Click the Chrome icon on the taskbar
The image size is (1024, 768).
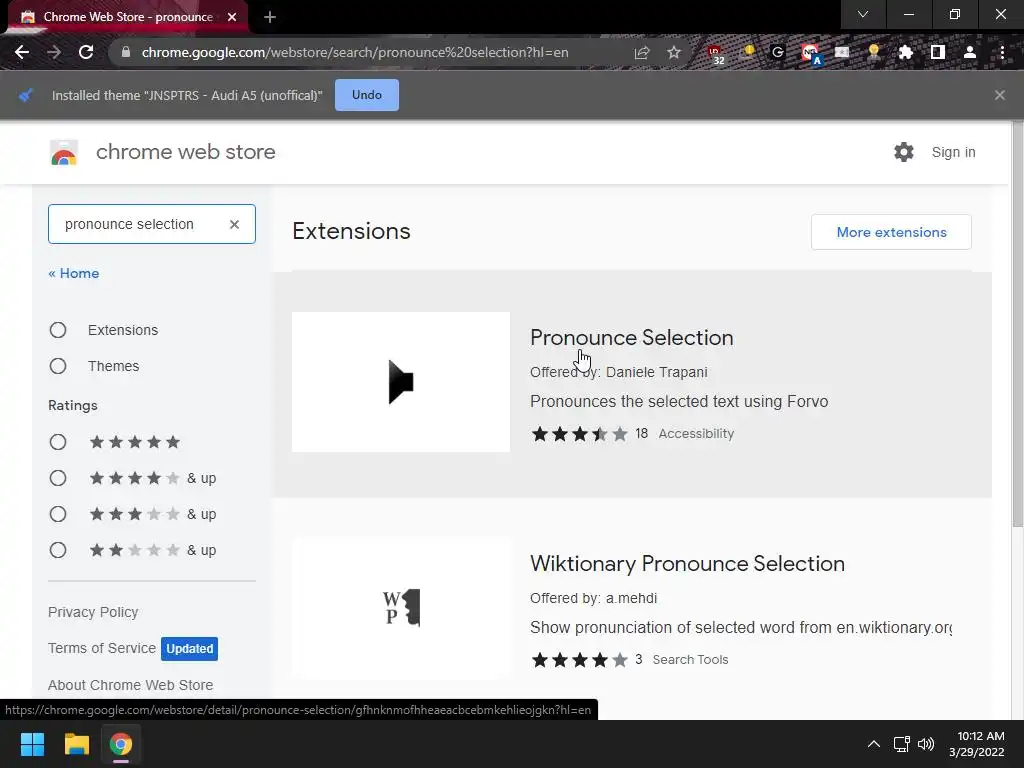pos(121,744)
